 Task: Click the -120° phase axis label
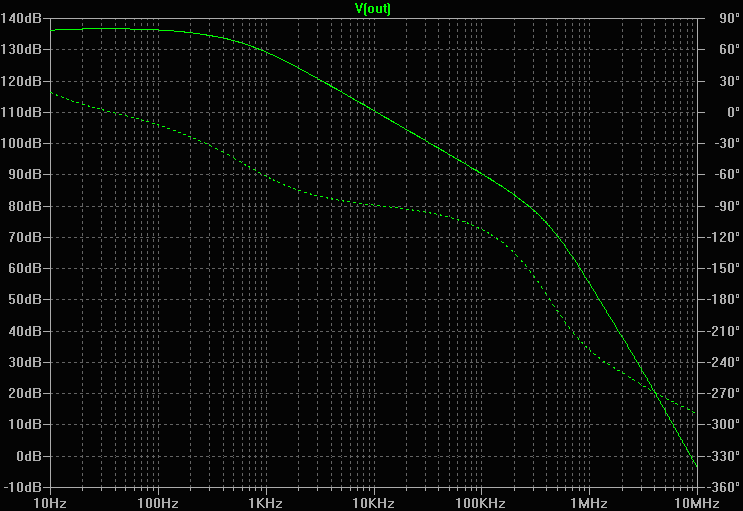pyautogui.click(x=725, y=237)
